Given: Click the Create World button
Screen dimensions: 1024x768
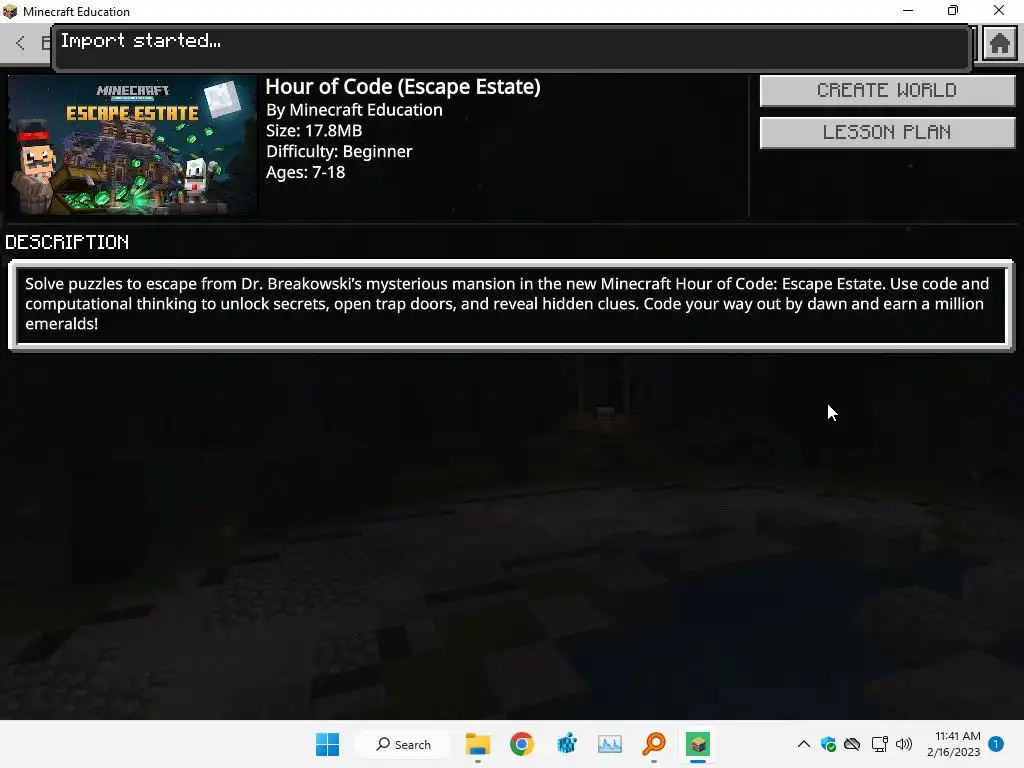Looking at the screenshot, I should (x=887, y=90).
